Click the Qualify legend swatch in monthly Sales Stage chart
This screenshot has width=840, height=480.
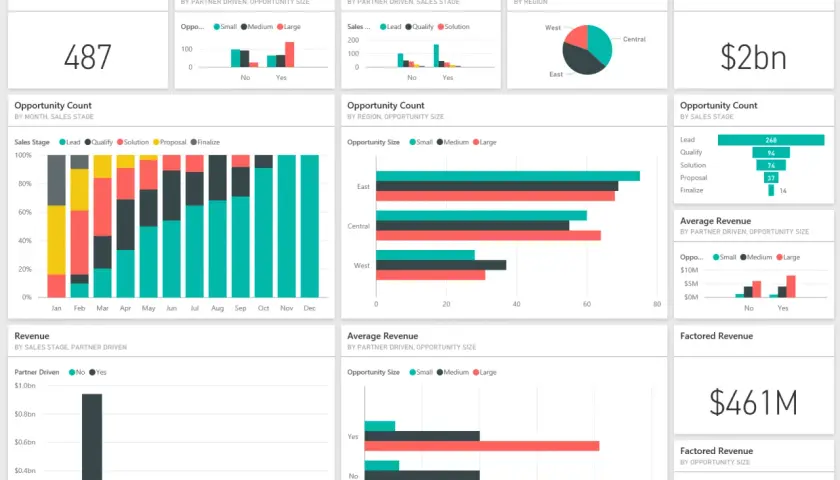pos(88,142)
